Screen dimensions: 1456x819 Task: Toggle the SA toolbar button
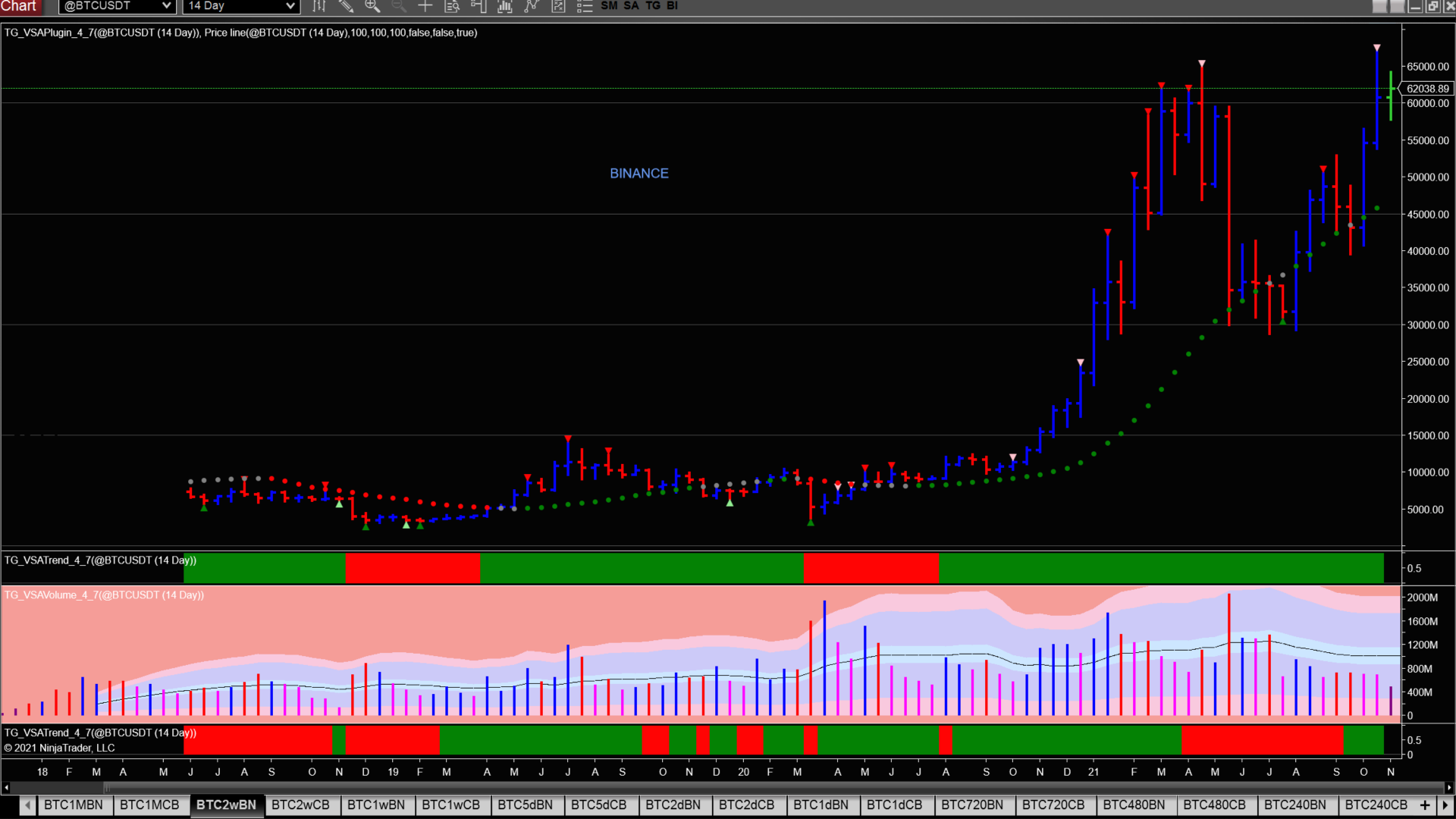tap(631, 6)
